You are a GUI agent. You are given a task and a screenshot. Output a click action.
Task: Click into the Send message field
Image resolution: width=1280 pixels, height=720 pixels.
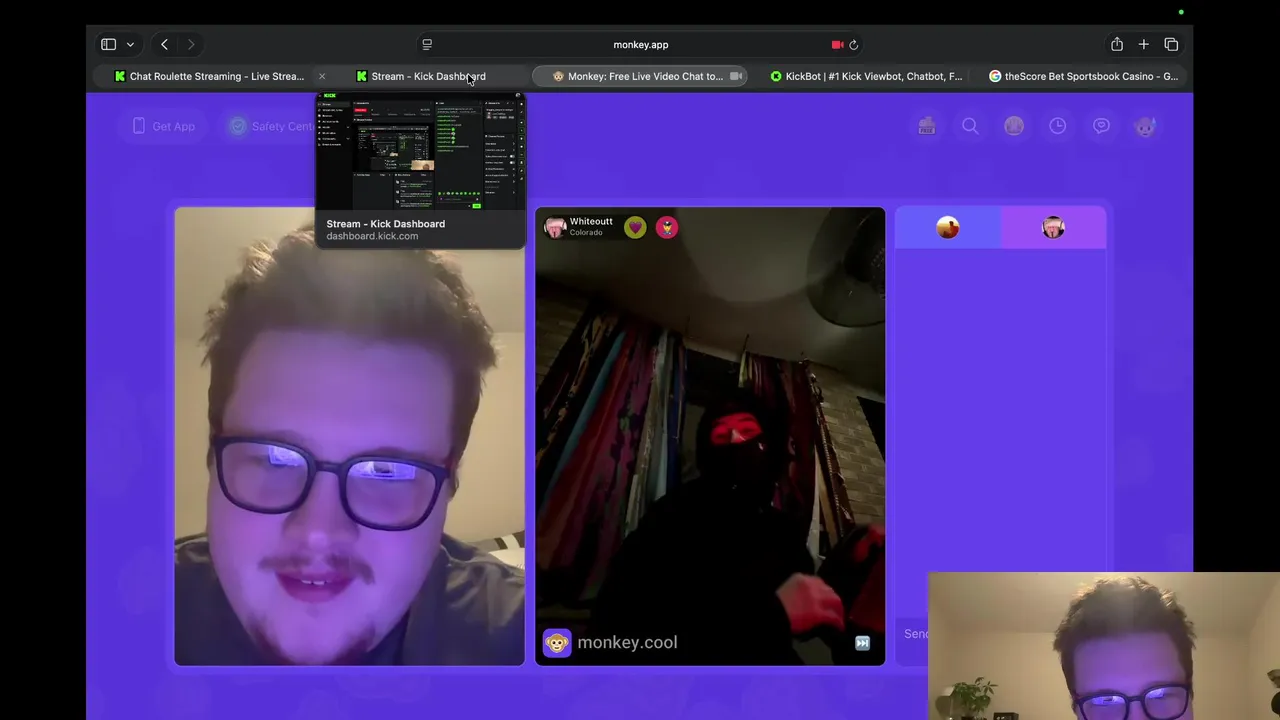tap(914, 633)
